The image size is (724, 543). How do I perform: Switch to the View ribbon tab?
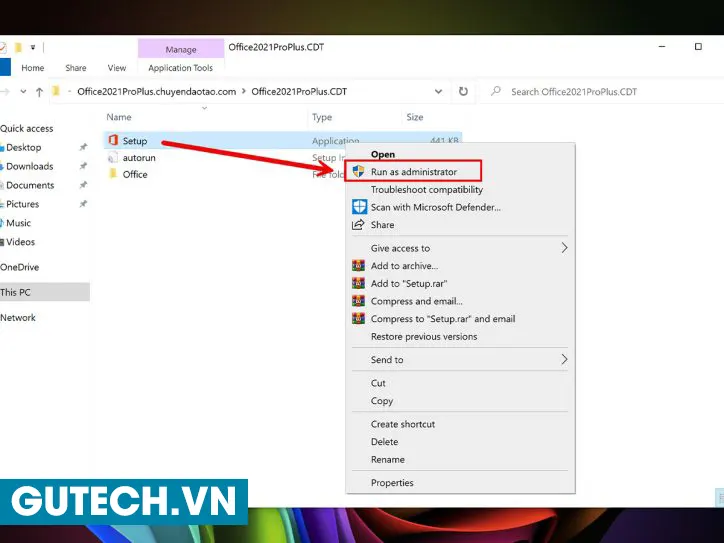(x=117, y=68)
